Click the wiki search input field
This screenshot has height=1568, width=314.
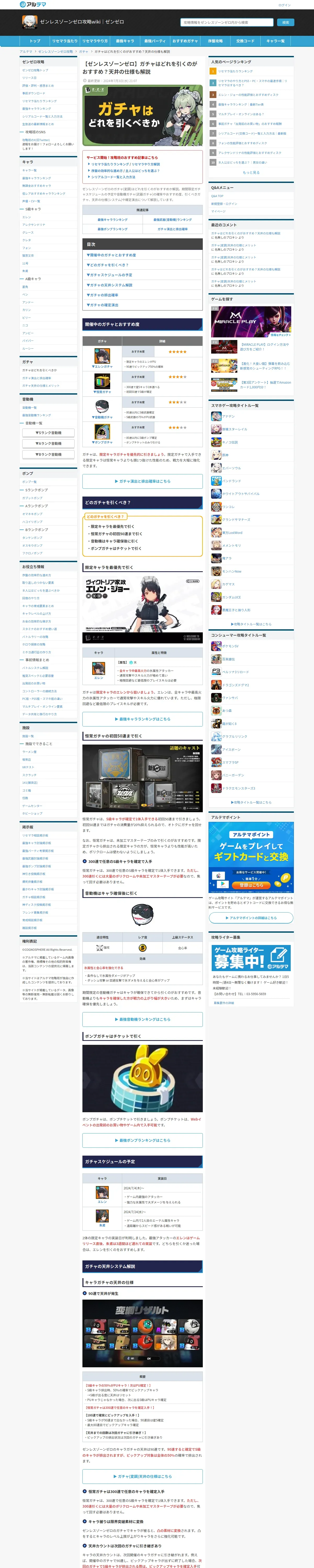(x=227, y=22)
